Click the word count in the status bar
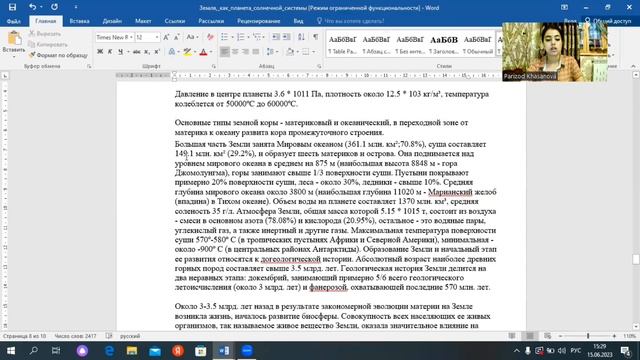 coord(75,336)
